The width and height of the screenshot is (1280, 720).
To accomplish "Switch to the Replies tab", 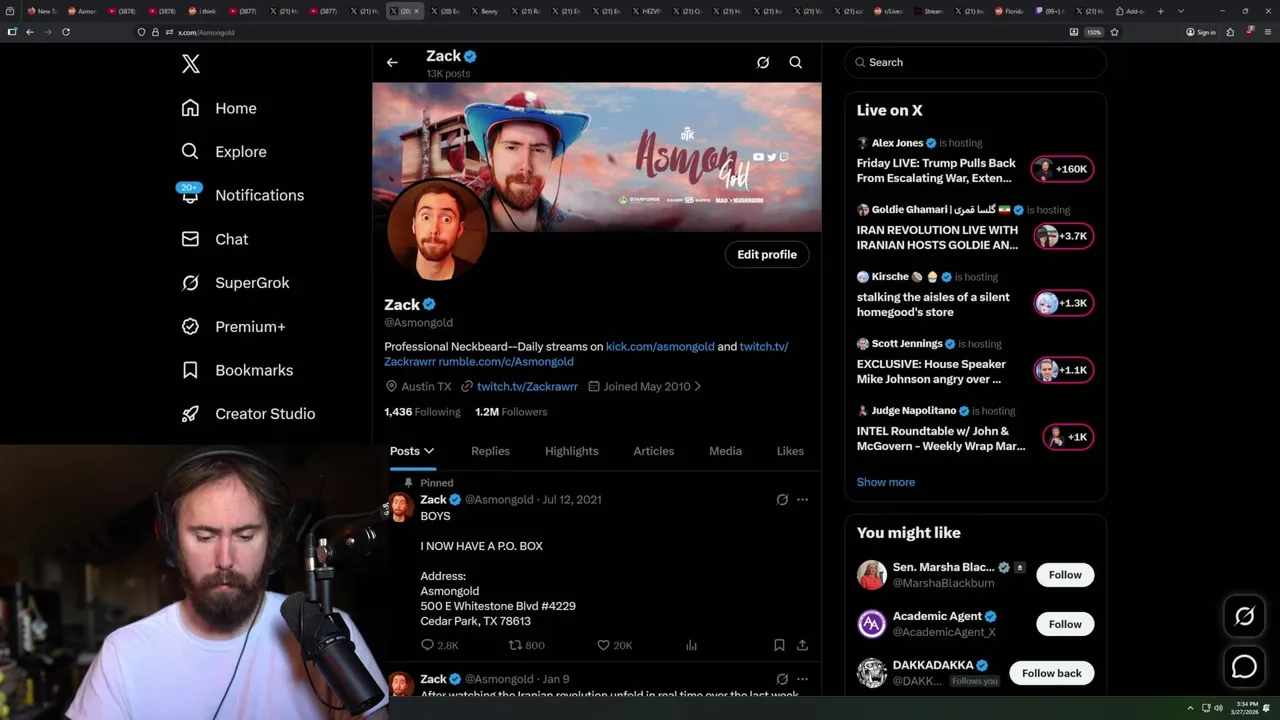I will coord(490,451).
